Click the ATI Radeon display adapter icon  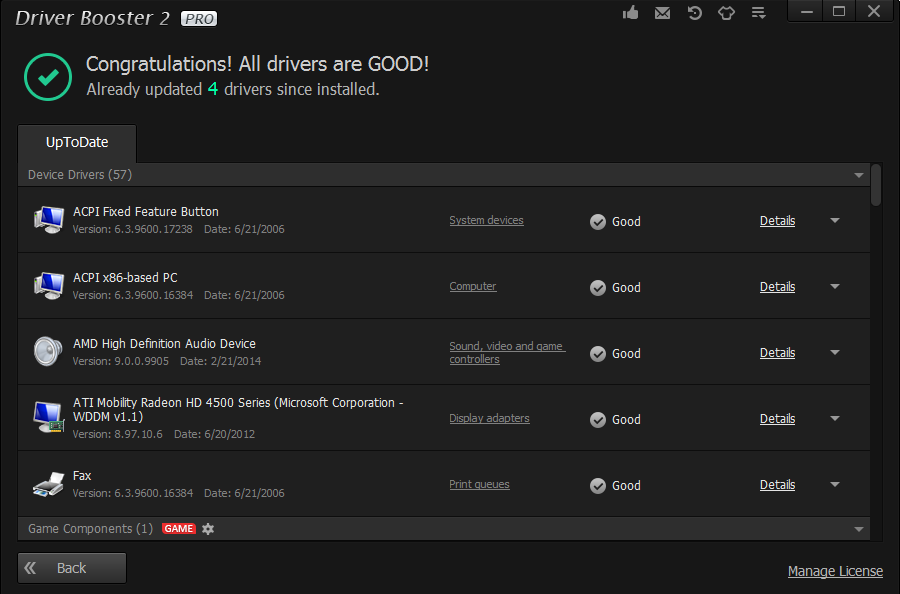[48, 417]
